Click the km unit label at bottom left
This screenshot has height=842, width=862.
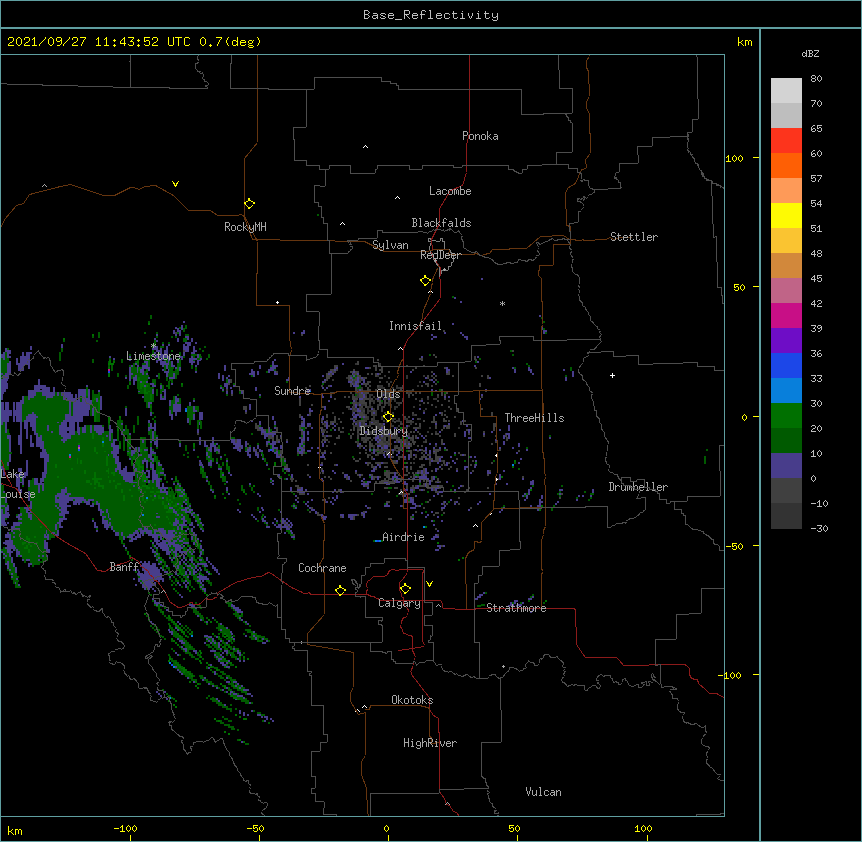click(15, 831)
